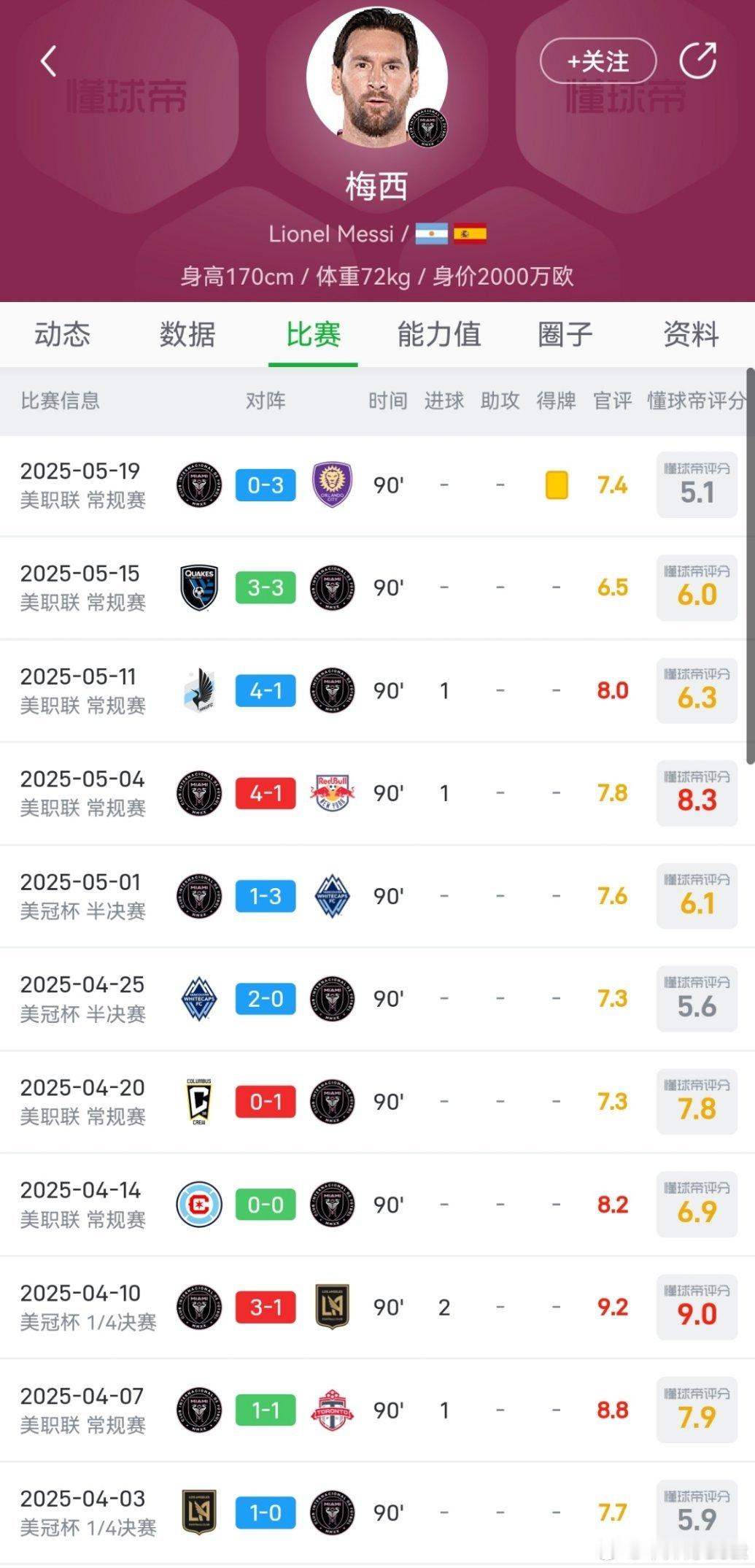Open the 资料 tab
The height and width of the screenshot is (1568, 755).
pyautogui.click(x=691, y=334)
